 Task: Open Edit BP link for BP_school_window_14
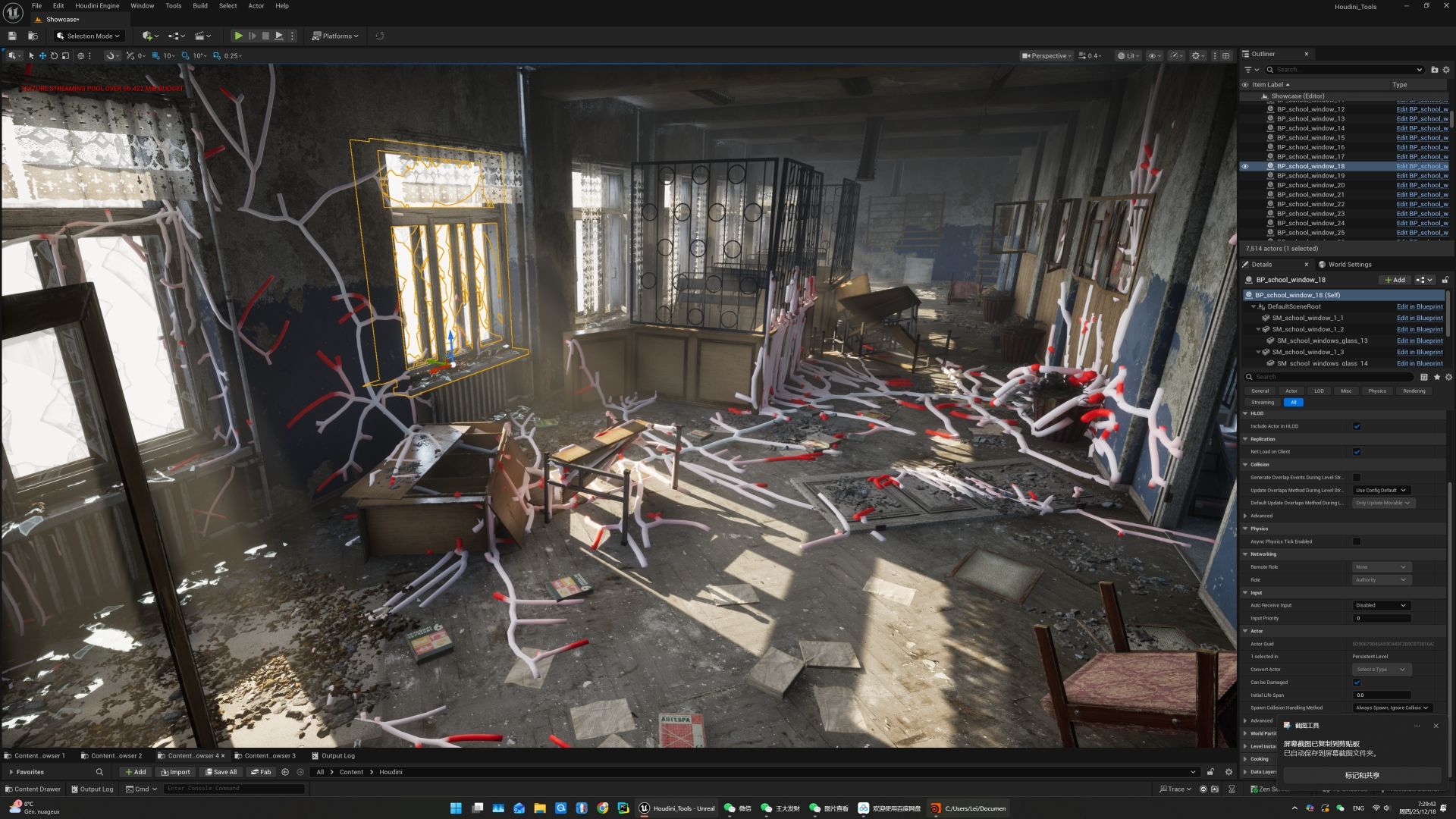tap(1422, 128)
